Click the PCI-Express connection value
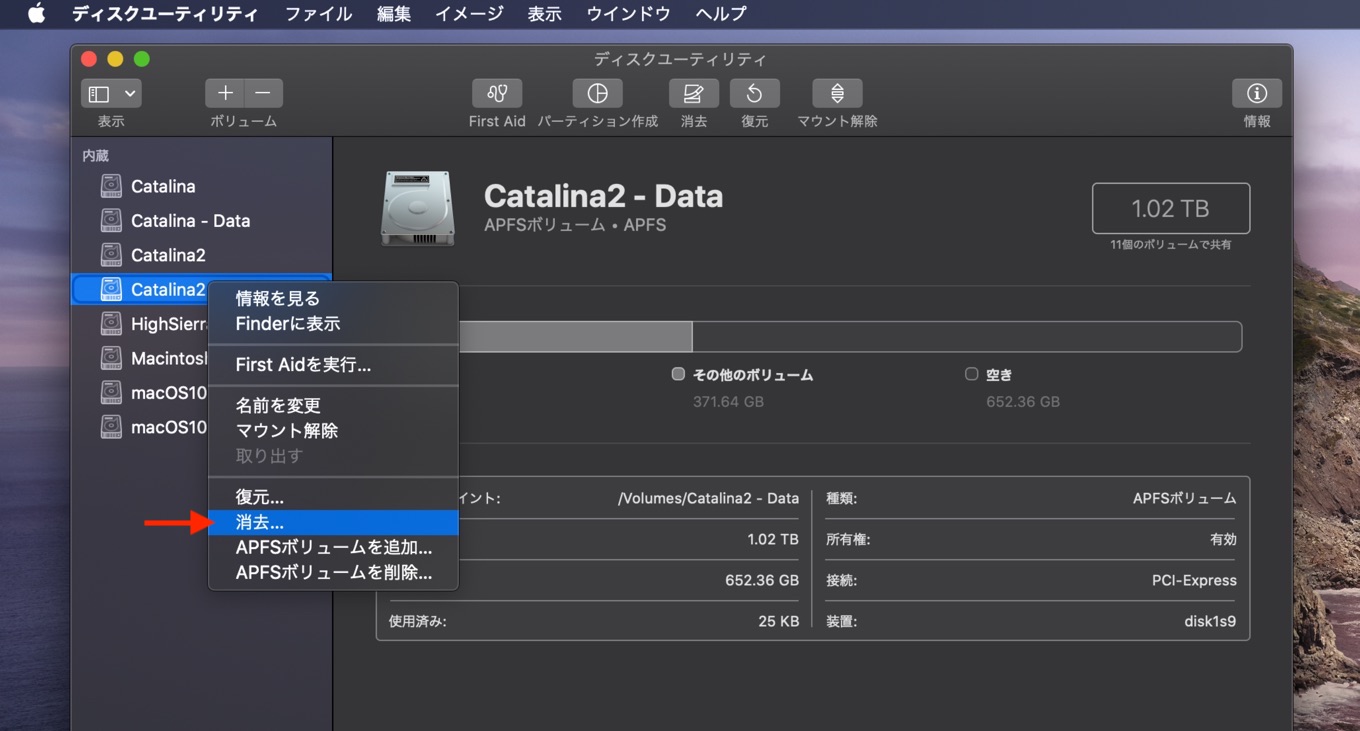Viewport: 1360px width, 731px height. point(1194,580)
